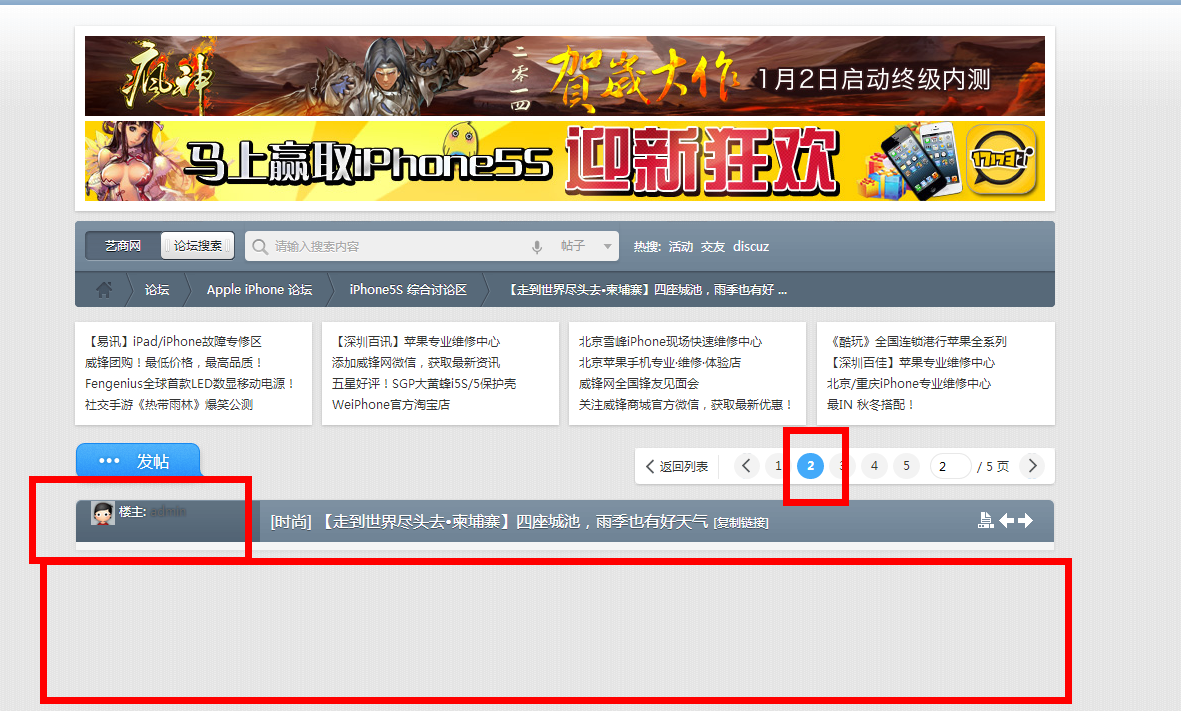Viewport: 1181px width, 711px height.
Task: Click the thread title 走到世界尽头去•柬埔寨
Action: [x=515, y=521]
